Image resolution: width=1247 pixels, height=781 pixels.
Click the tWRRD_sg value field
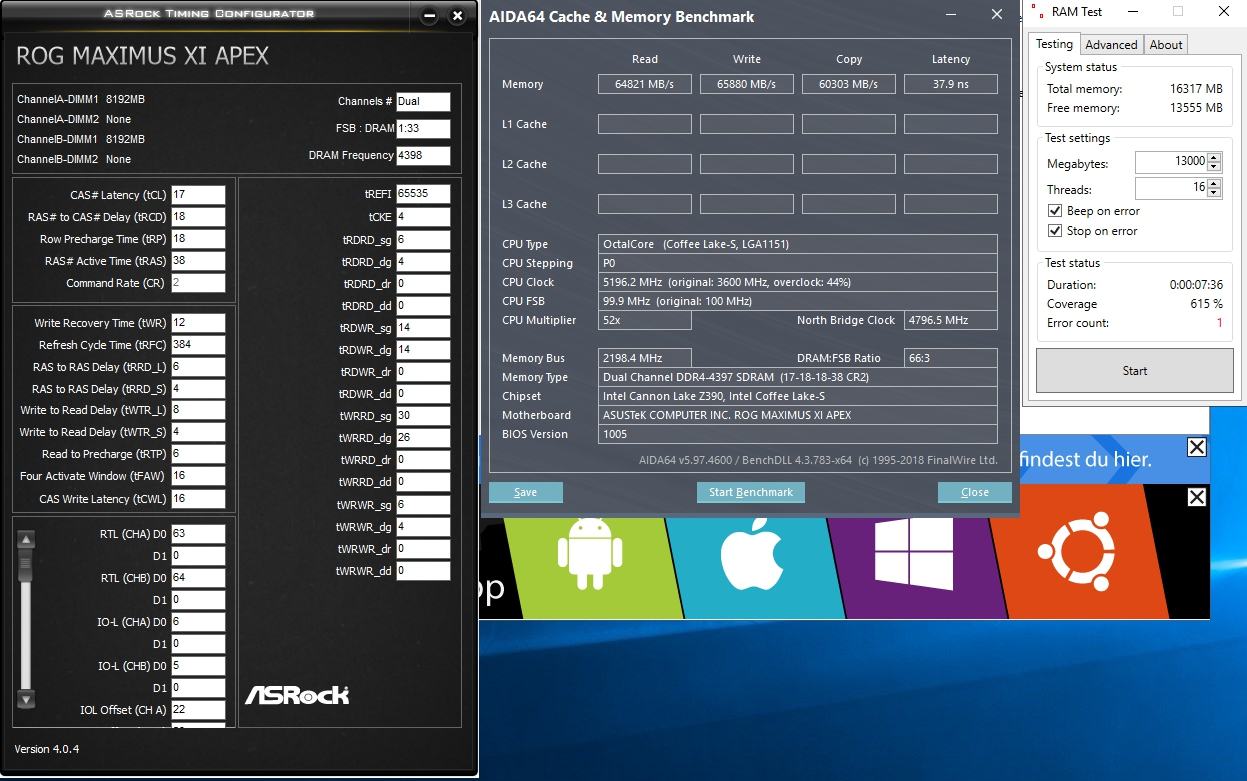click(423, 416)
